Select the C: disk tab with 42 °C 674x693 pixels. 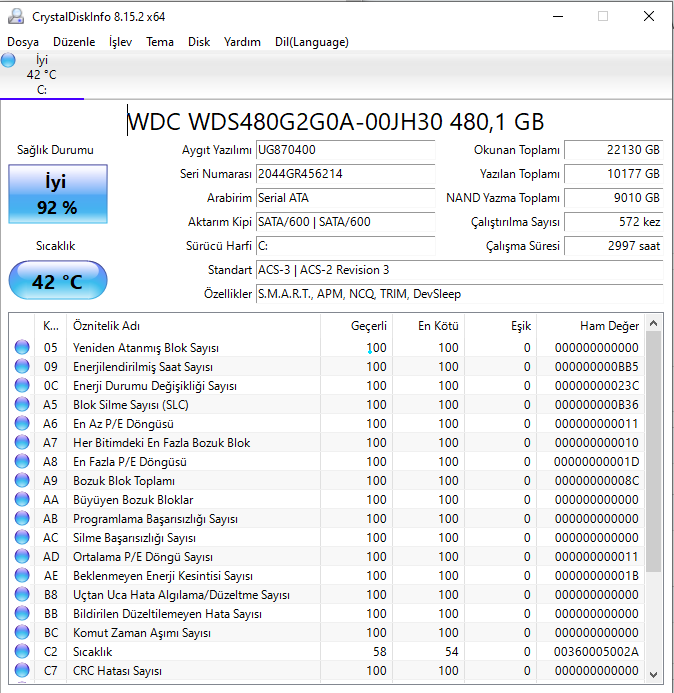click(42, 75)
